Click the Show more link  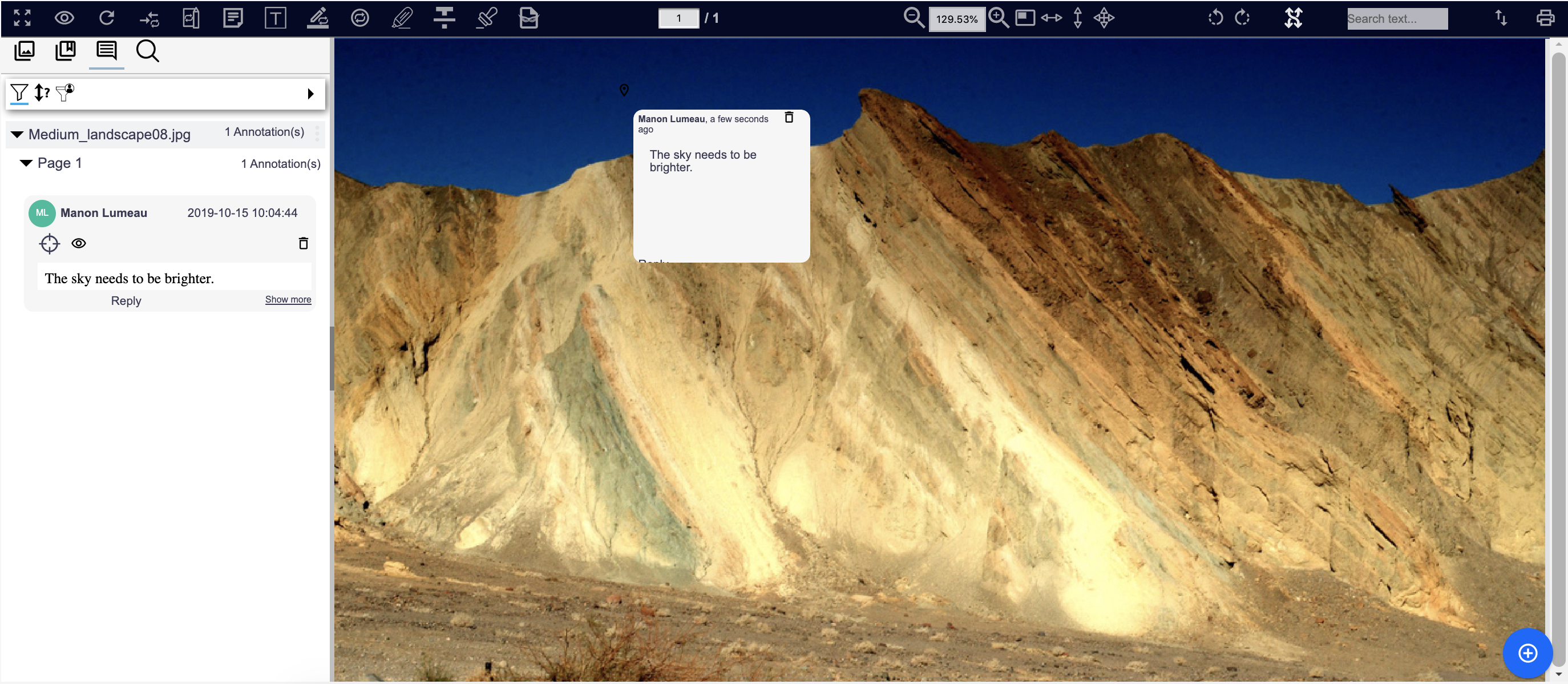pyautogui.click(x=288, y=300)
